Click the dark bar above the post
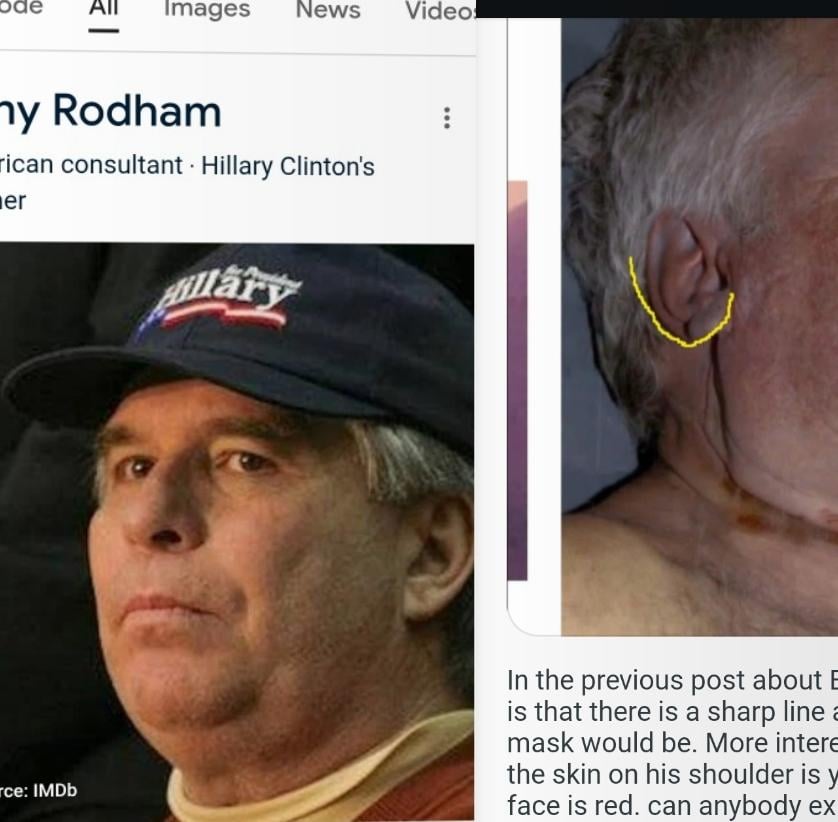This screenshot has width=838, height=822. coord(657,9)
